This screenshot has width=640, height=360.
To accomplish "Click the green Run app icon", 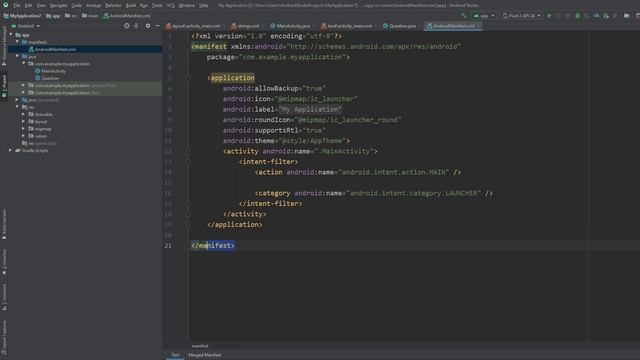I will pyautogui.click(x=549, y=16).
